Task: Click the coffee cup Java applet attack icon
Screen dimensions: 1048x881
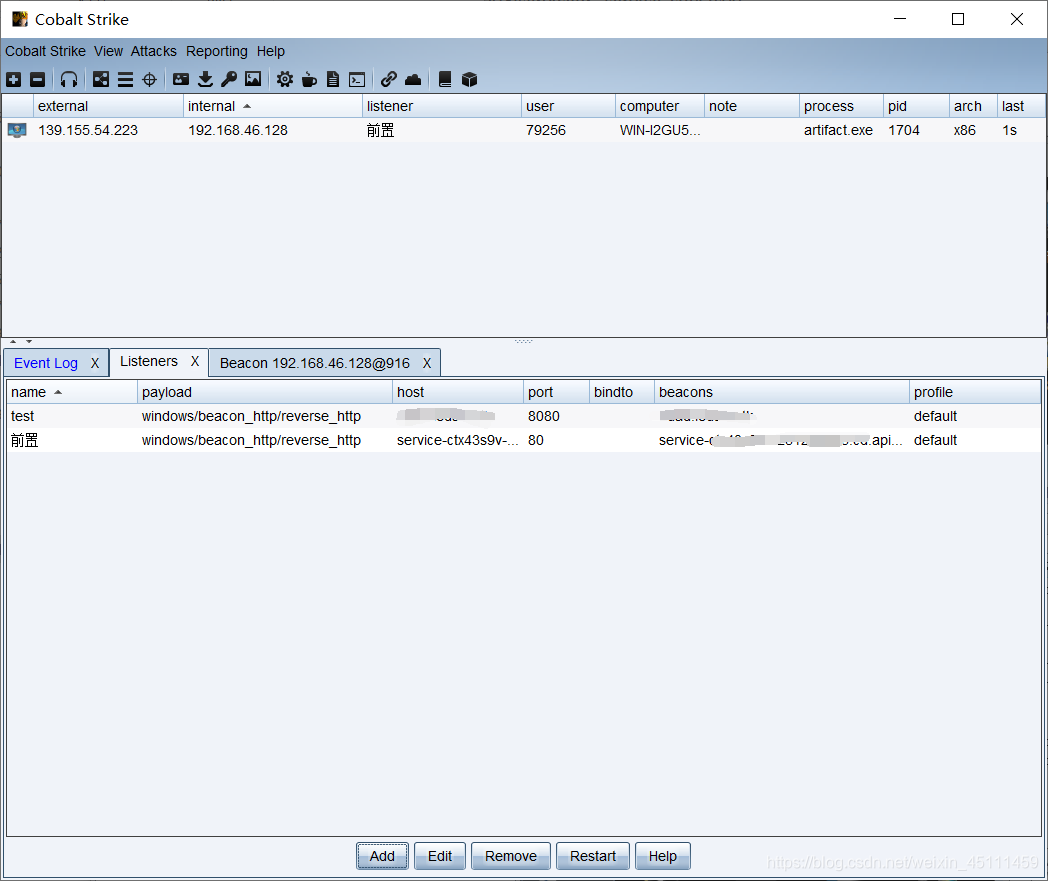Action: [x=309, y=80]
